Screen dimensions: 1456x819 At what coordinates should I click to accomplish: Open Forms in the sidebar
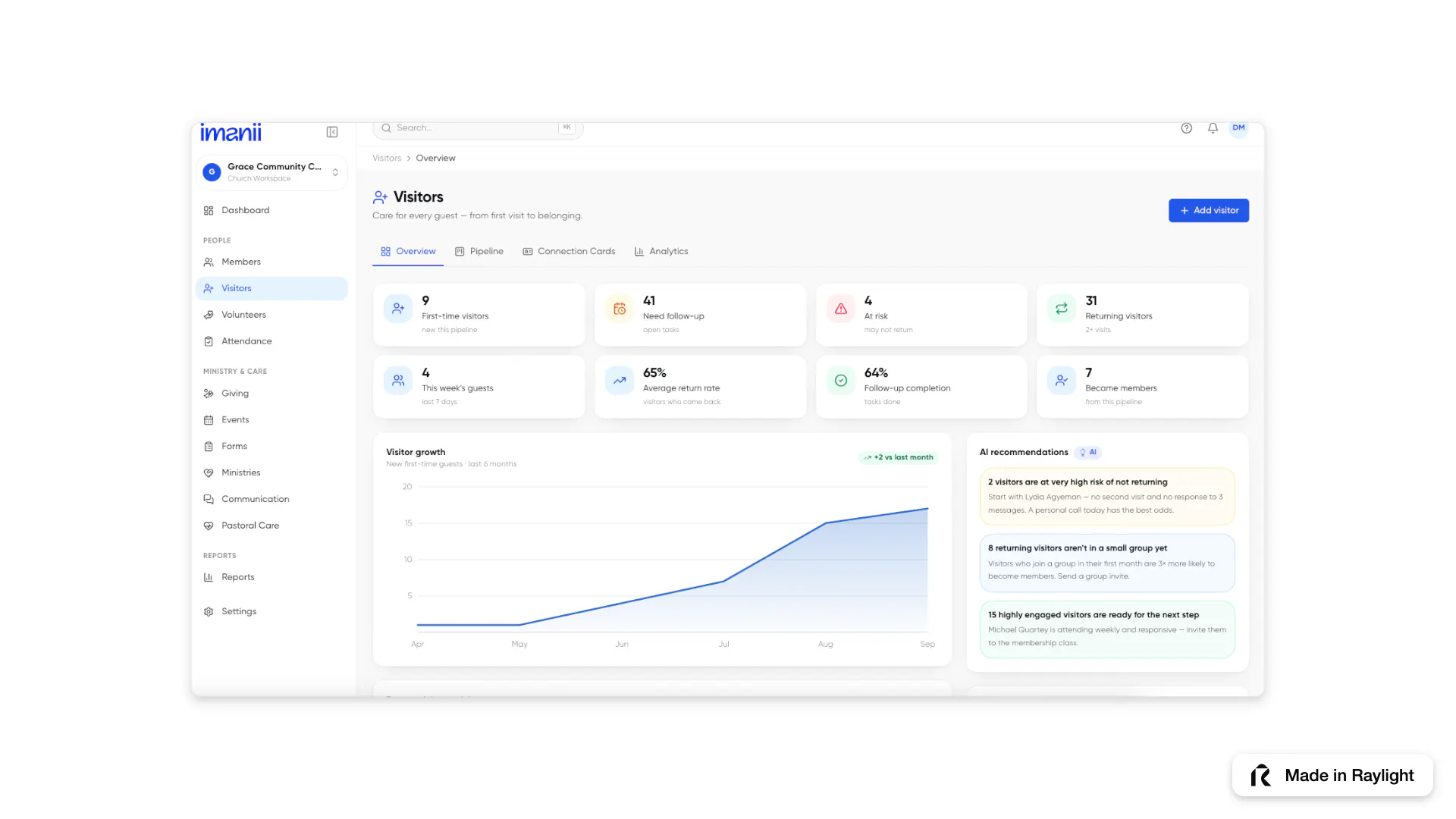pyautogui.click(x=271, y=446)
